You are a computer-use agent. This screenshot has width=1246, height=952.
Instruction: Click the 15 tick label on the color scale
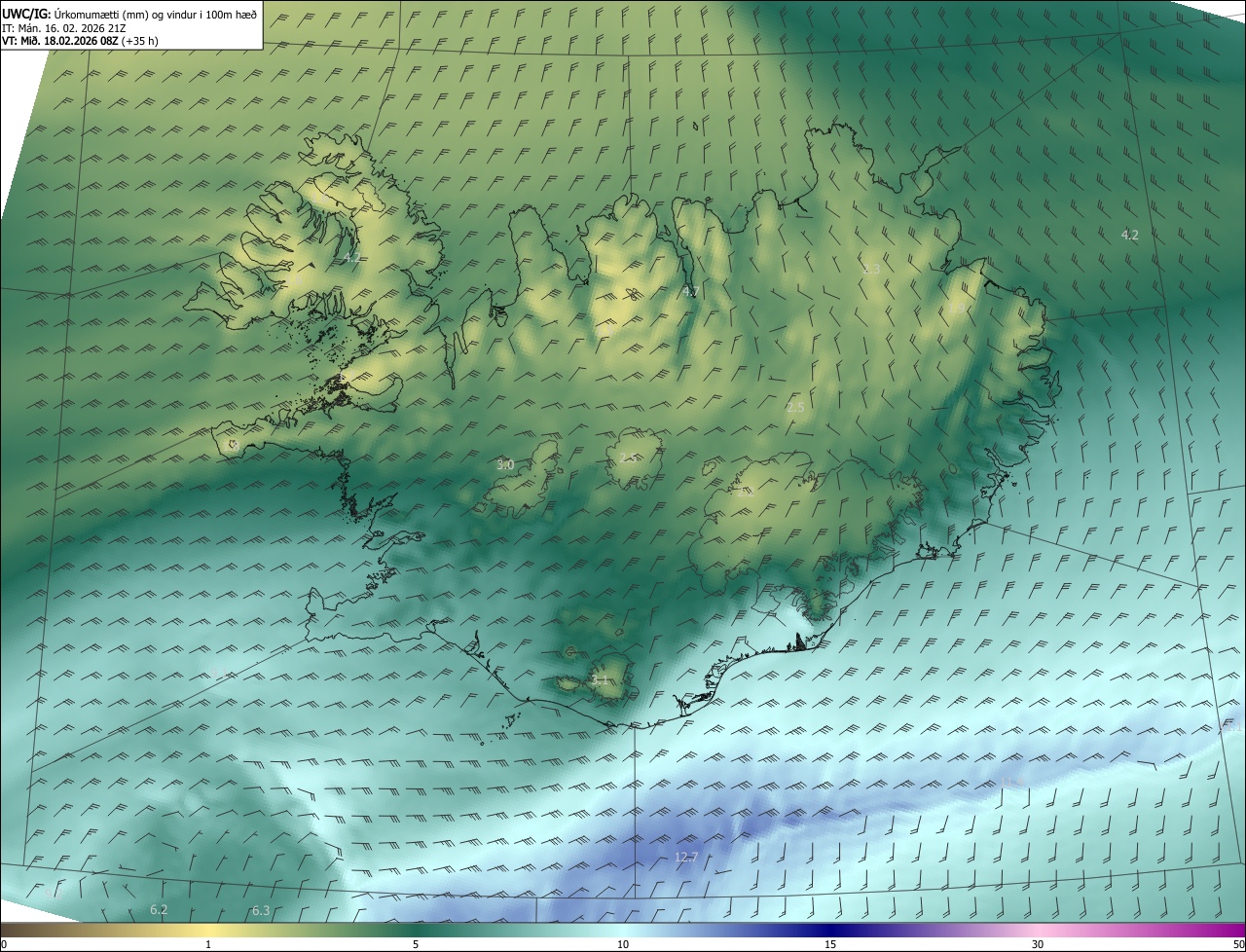[x=830, y=944]
